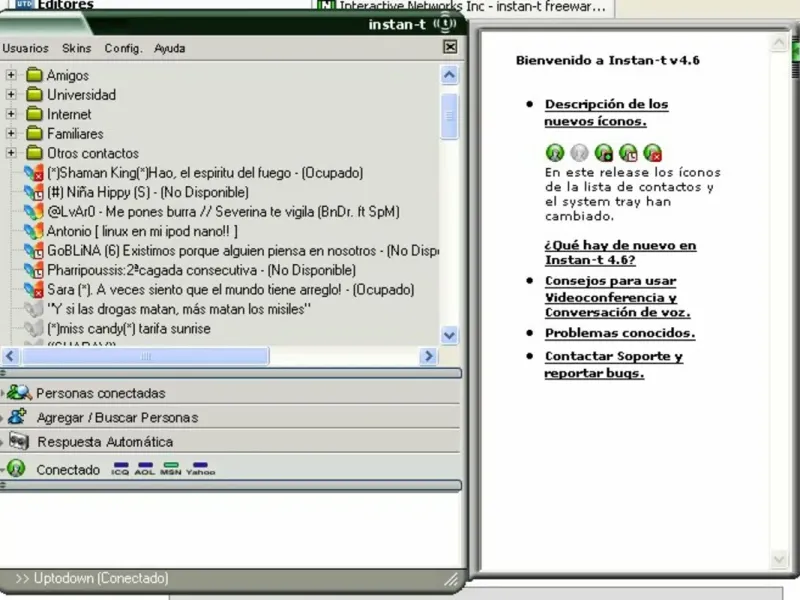800x600 pixels.
Task: Select contact Sara (*) A veces siento
Action: 230,289
